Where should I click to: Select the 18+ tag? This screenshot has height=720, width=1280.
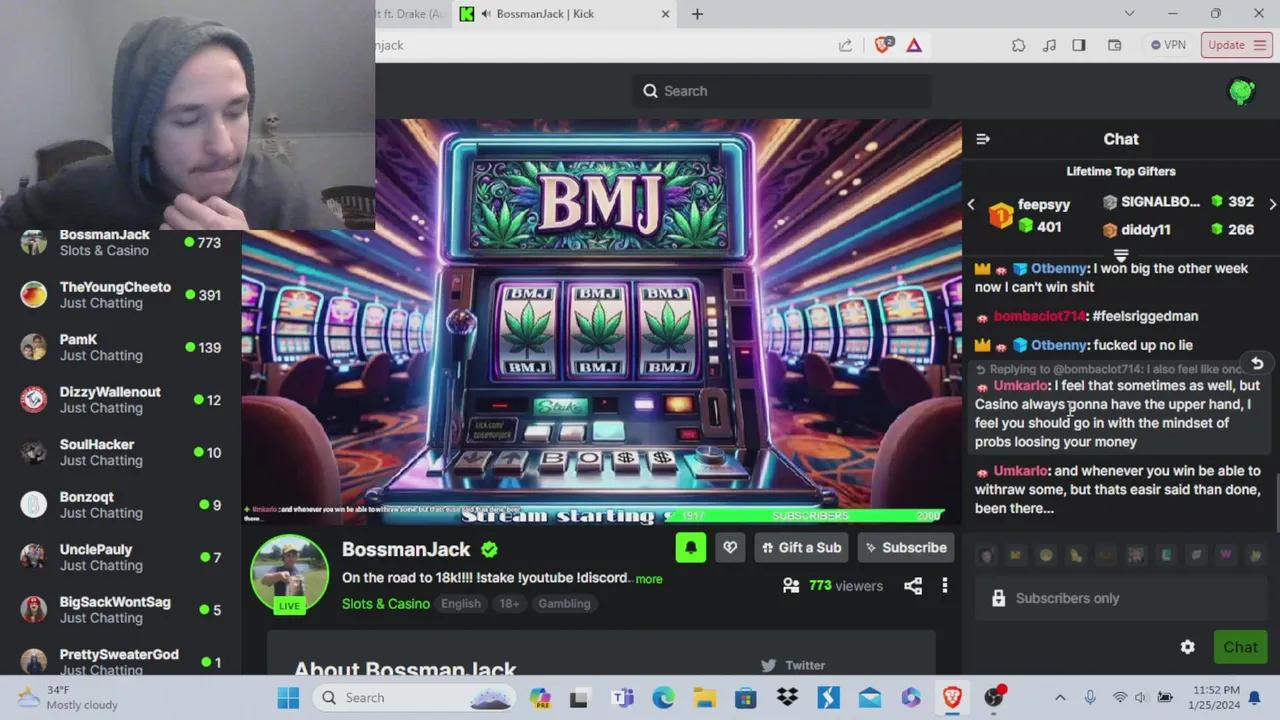(x=509, y=603)
